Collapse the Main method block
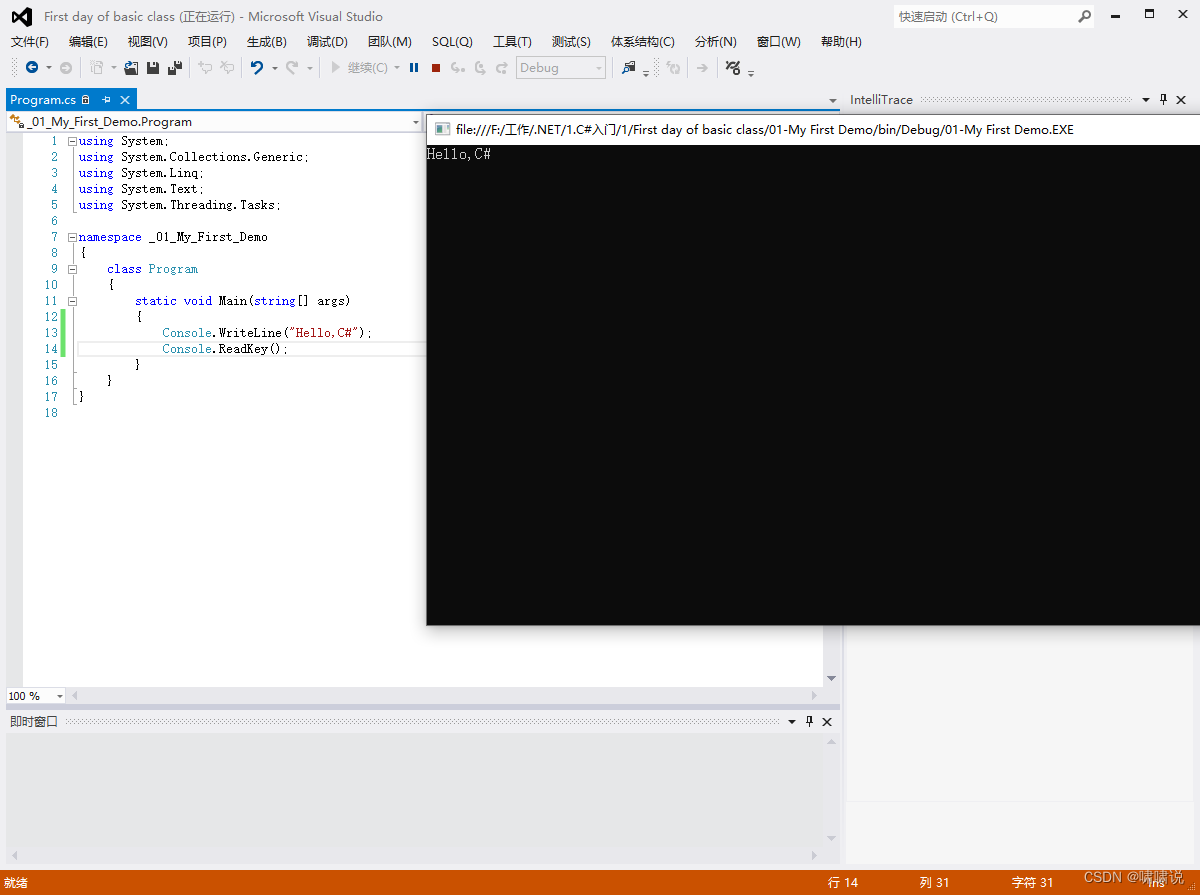The width and height of the screenshot is (1200, 895). coord(72,301)
